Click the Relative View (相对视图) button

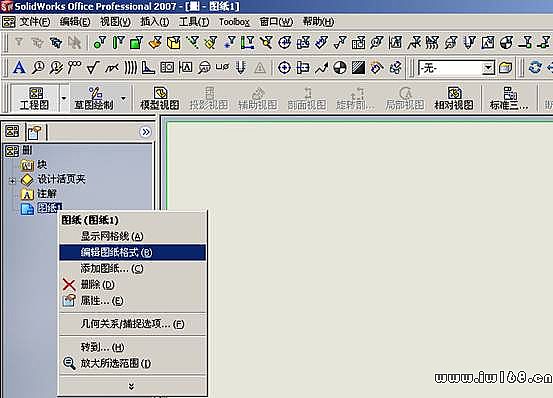pos(454,98)
